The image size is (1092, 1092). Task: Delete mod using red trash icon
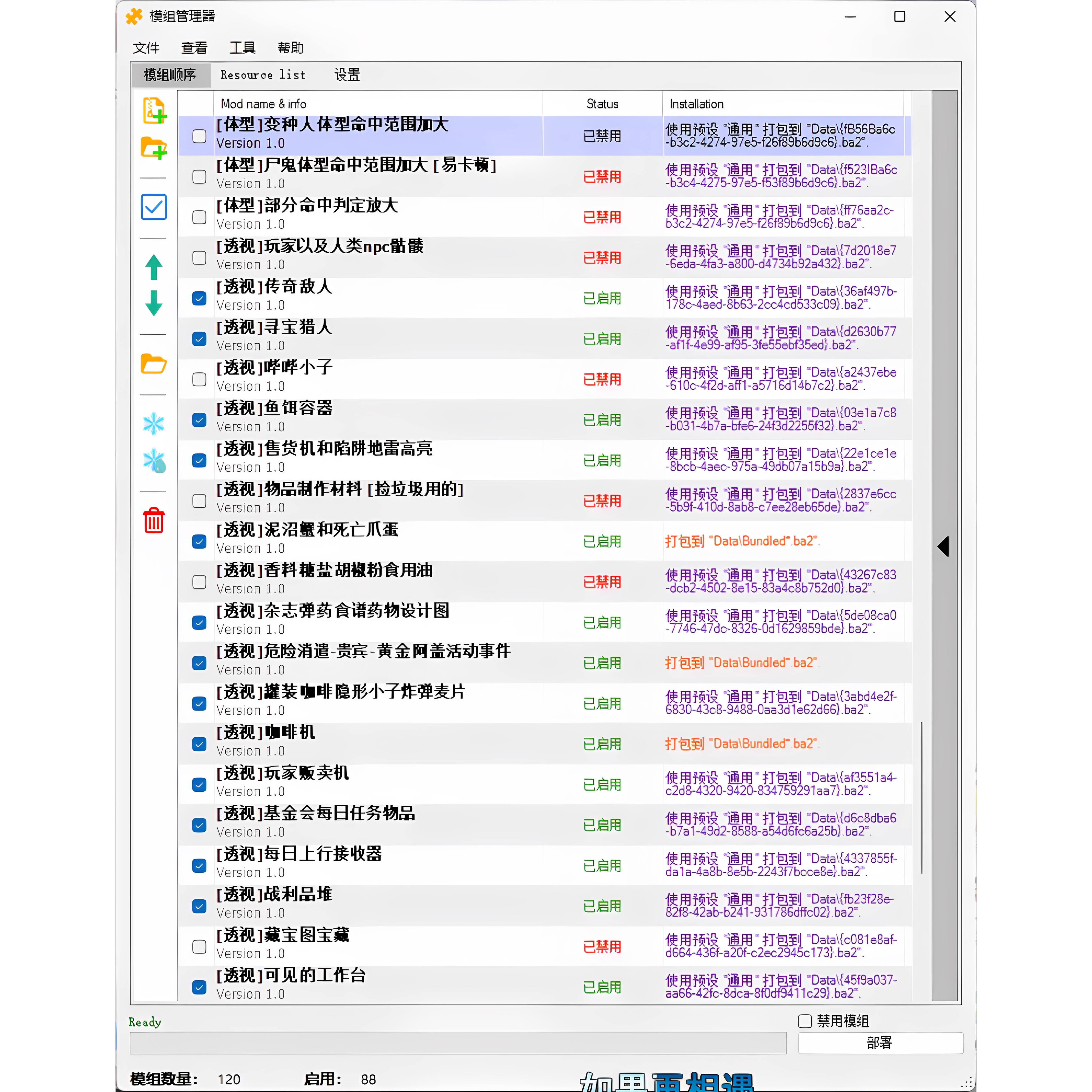[x=154, y=520]
